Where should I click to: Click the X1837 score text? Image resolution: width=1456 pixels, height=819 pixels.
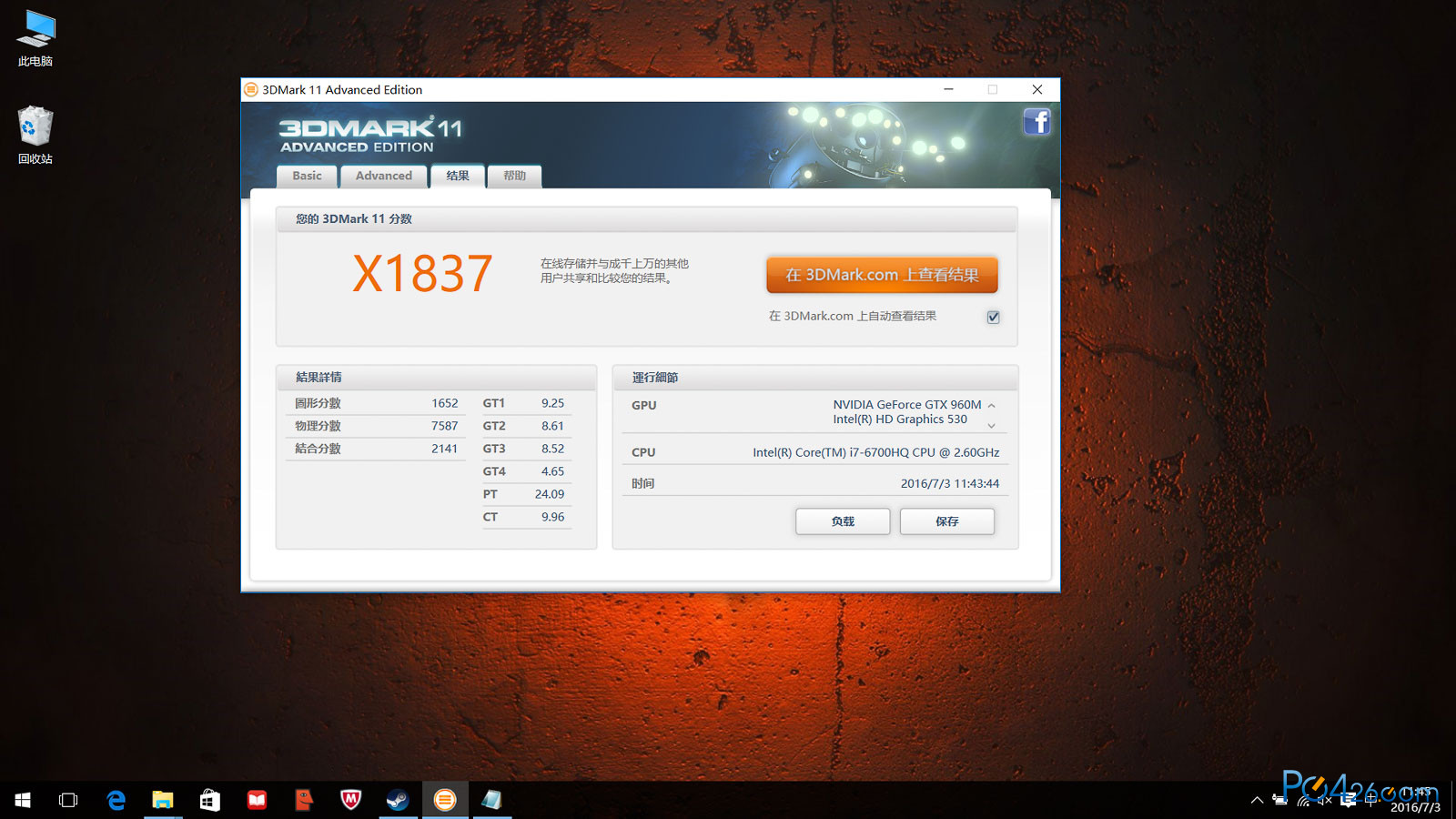pyautogui.click(x=423, y=273)
